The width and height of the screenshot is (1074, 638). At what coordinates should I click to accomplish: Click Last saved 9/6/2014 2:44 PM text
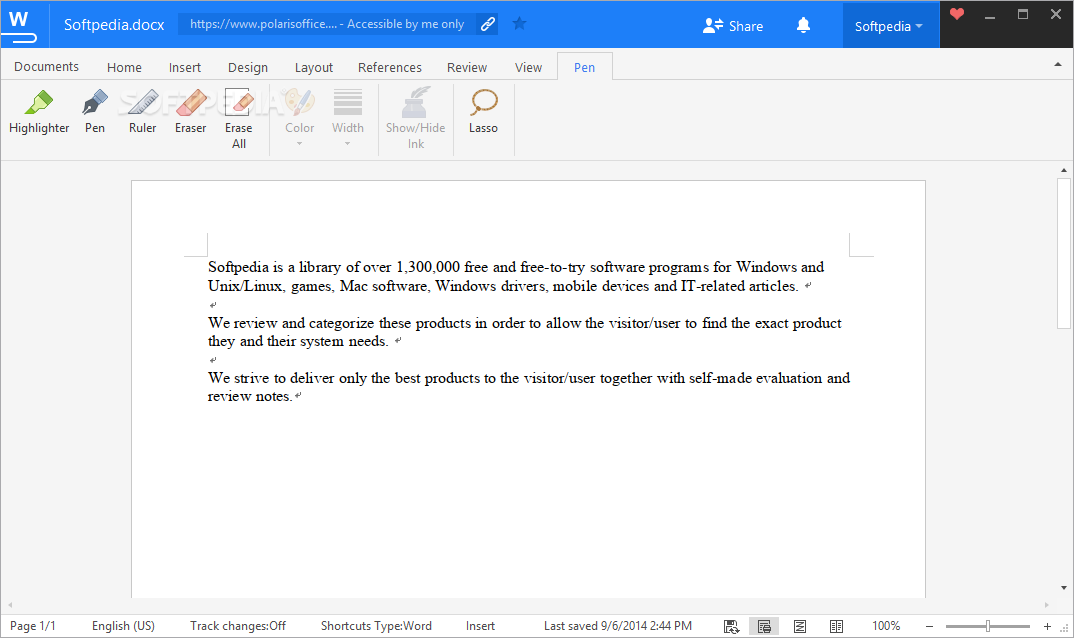(x=618, y=626)
